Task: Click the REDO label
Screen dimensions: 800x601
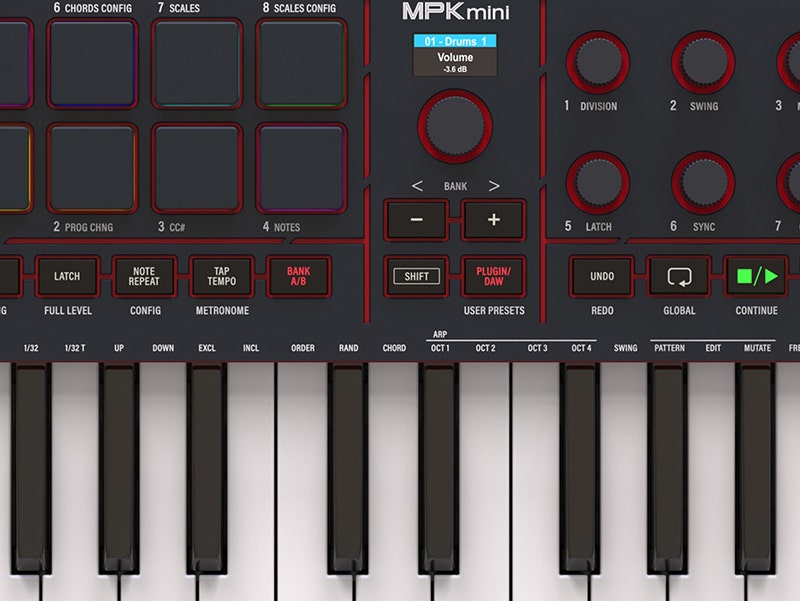Action: pos(602,311)
